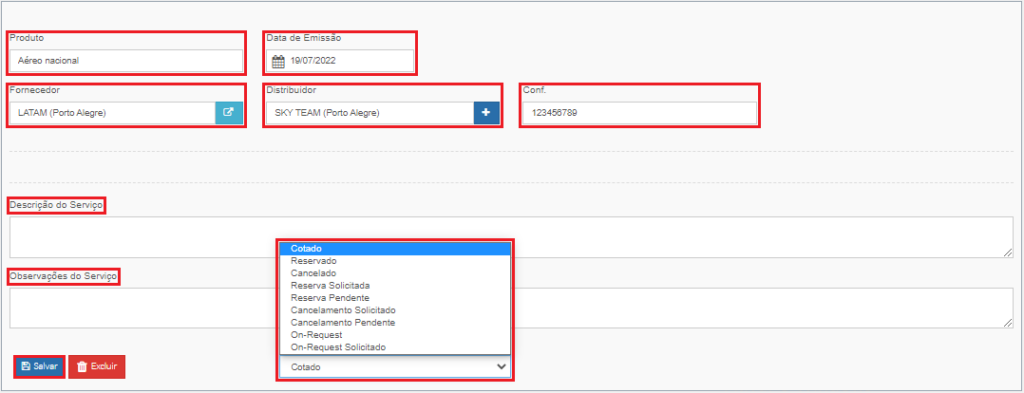
Task: Click the Data de Emissão label
Action: pos(304,38)
